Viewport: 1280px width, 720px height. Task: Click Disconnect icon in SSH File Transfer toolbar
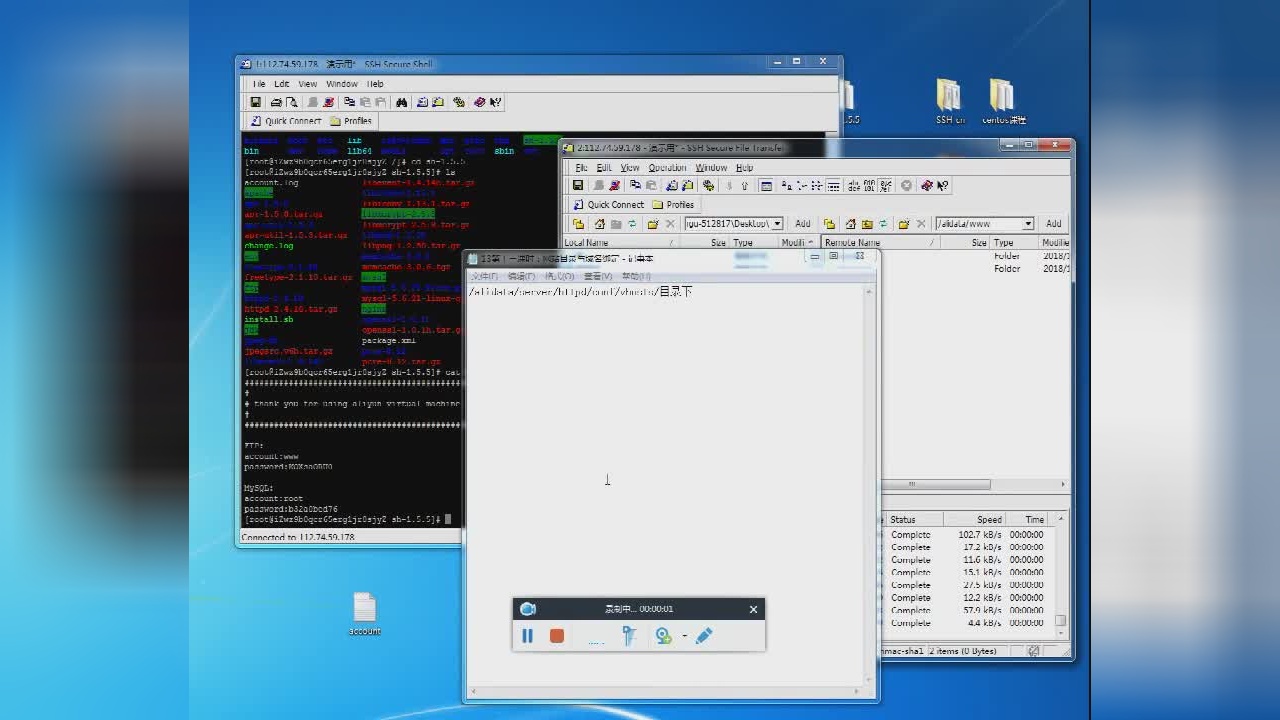pyautogui.click(x=614, y=185)
